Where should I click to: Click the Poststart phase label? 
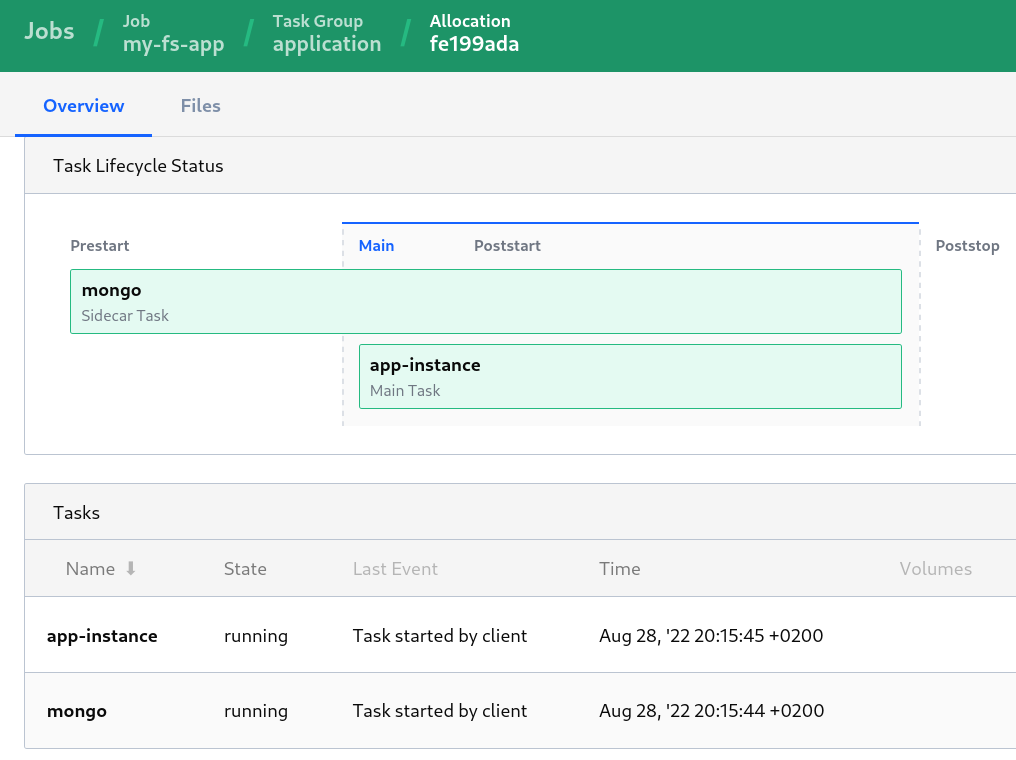click(507, 246)
